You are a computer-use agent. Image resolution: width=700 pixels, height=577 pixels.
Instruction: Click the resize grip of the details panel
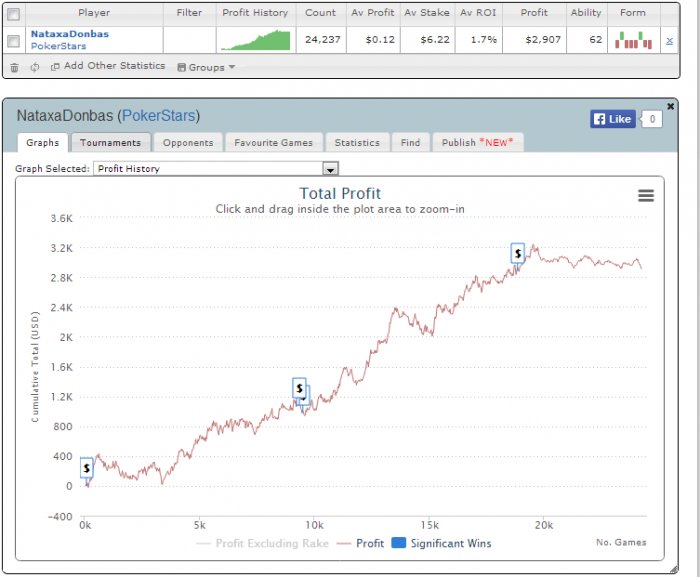coord(674,569)
